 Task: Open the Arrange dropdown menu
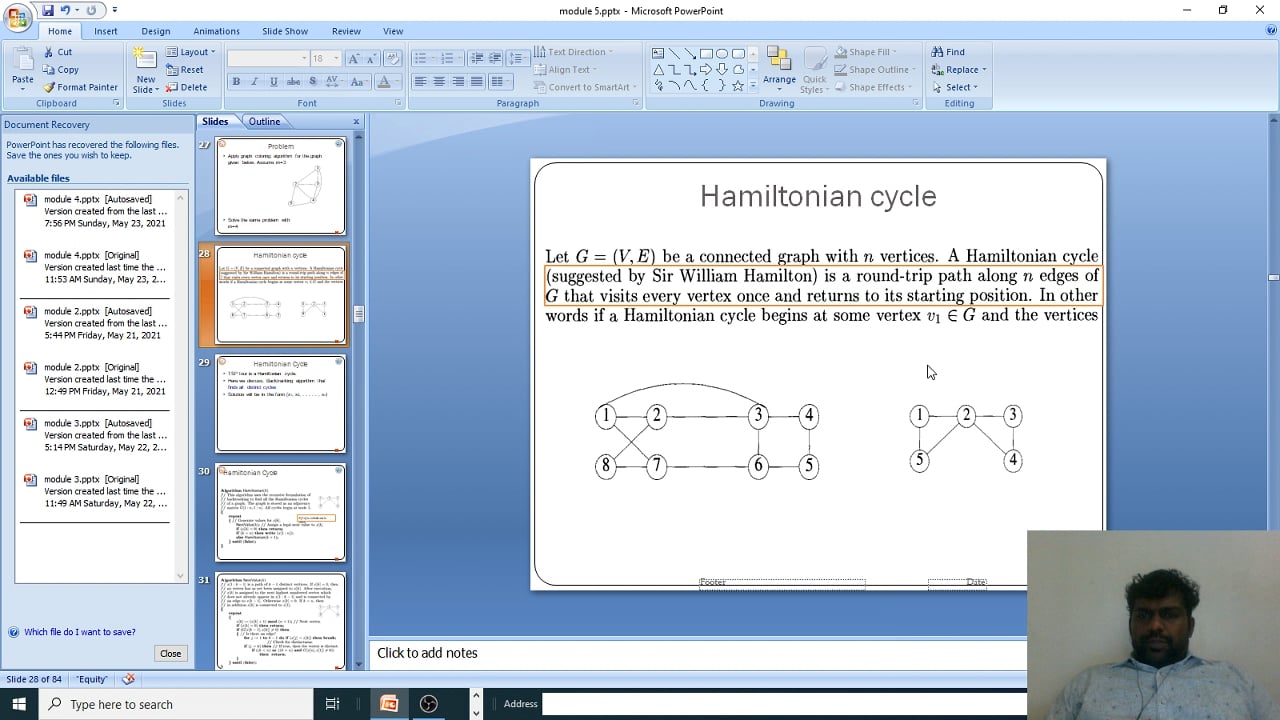[779, 69]
